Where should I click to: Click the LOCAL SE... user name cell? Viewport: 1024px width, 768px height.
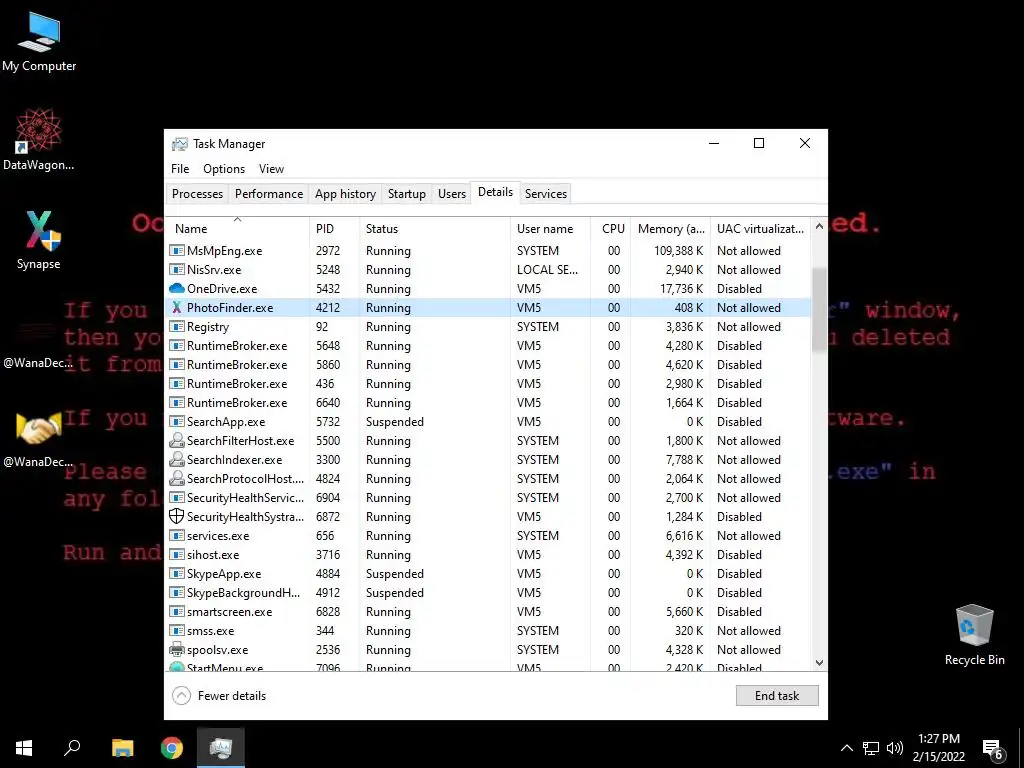(547, 270)
